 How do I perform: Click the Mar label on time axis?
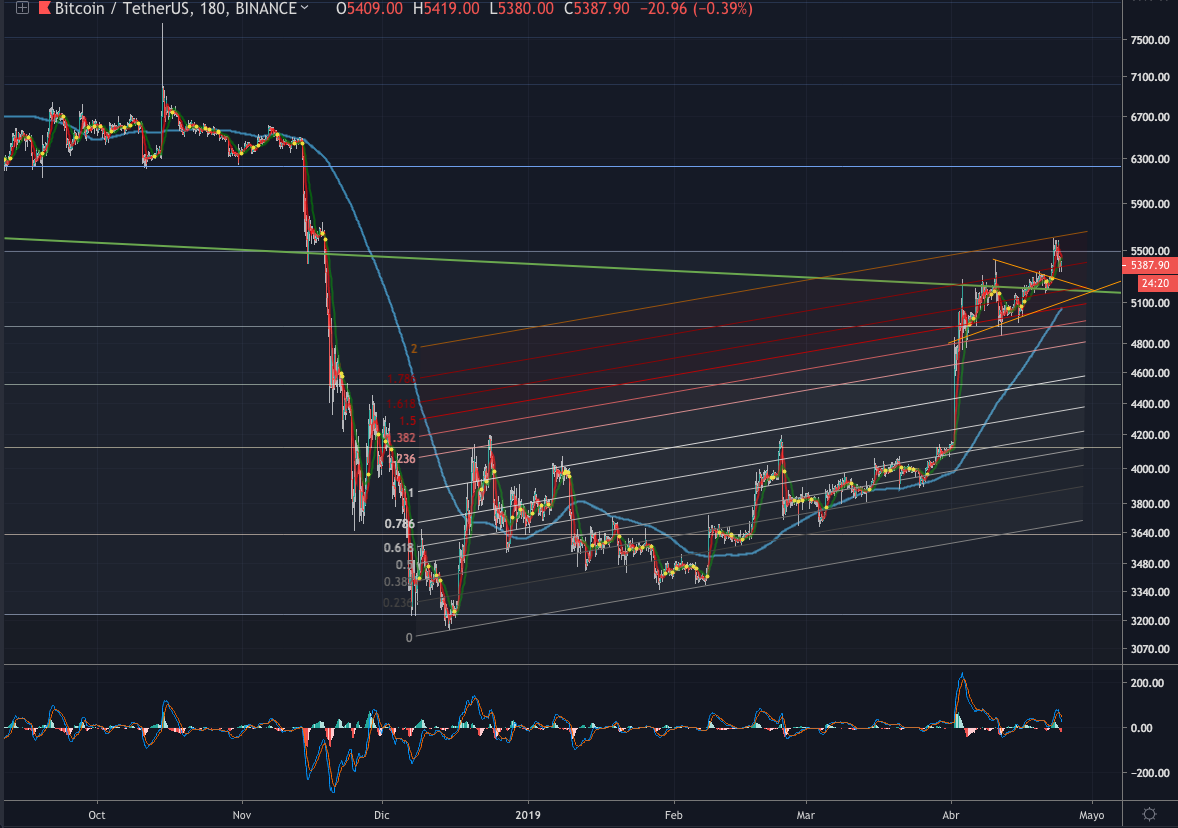[x=805, y=814]
